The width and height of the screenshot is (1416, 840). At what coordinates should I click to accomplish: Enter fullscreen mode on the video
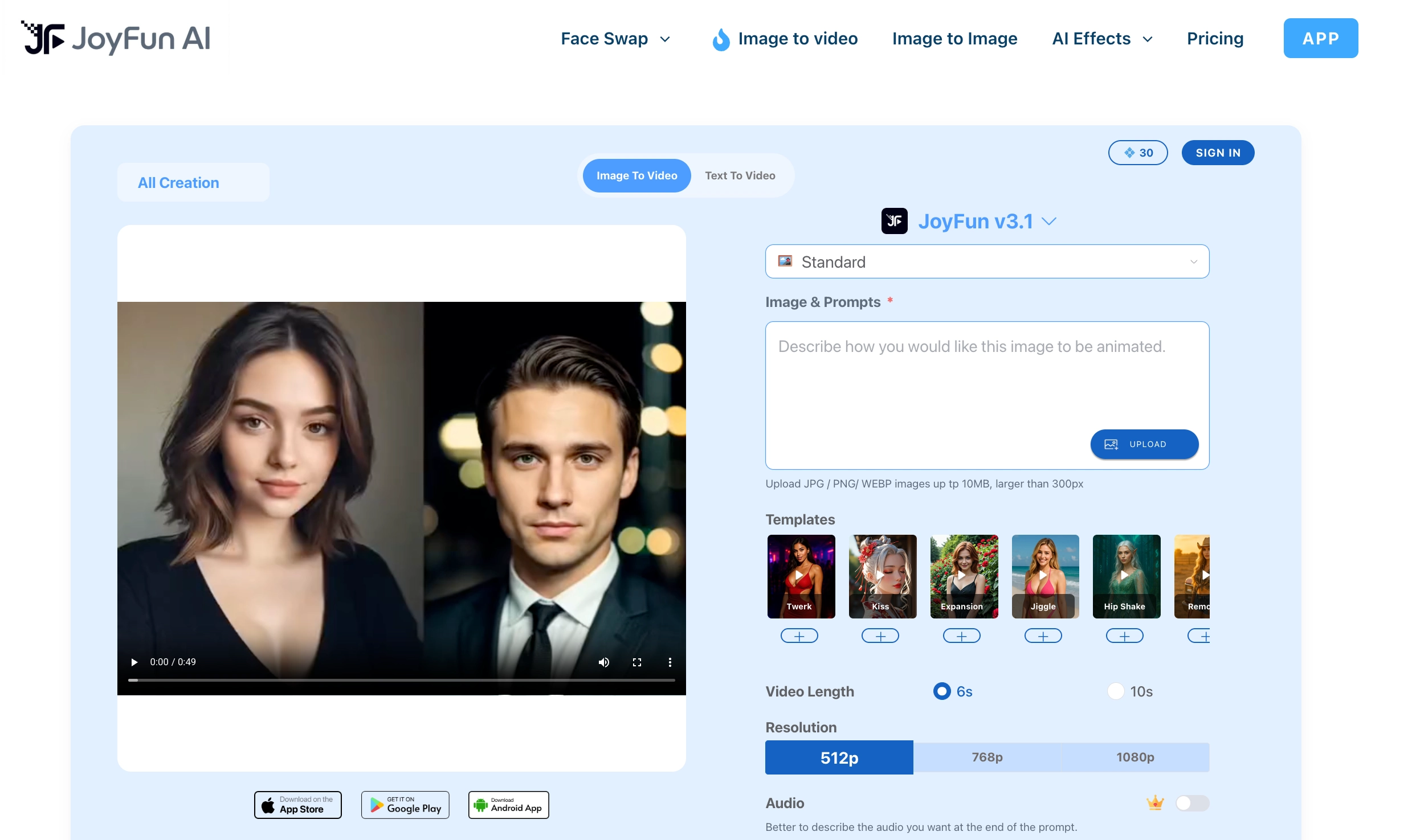click(637, 662)
